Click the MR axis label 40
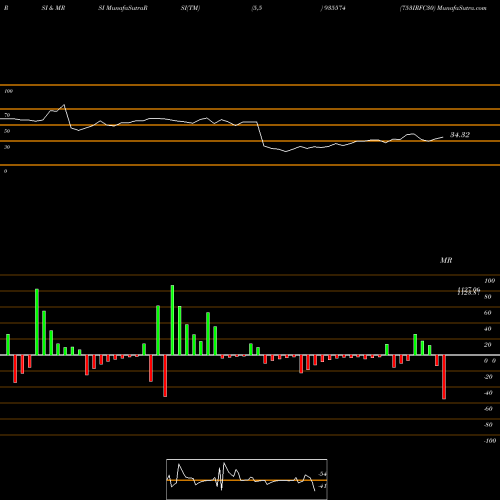 coord(488,329)
